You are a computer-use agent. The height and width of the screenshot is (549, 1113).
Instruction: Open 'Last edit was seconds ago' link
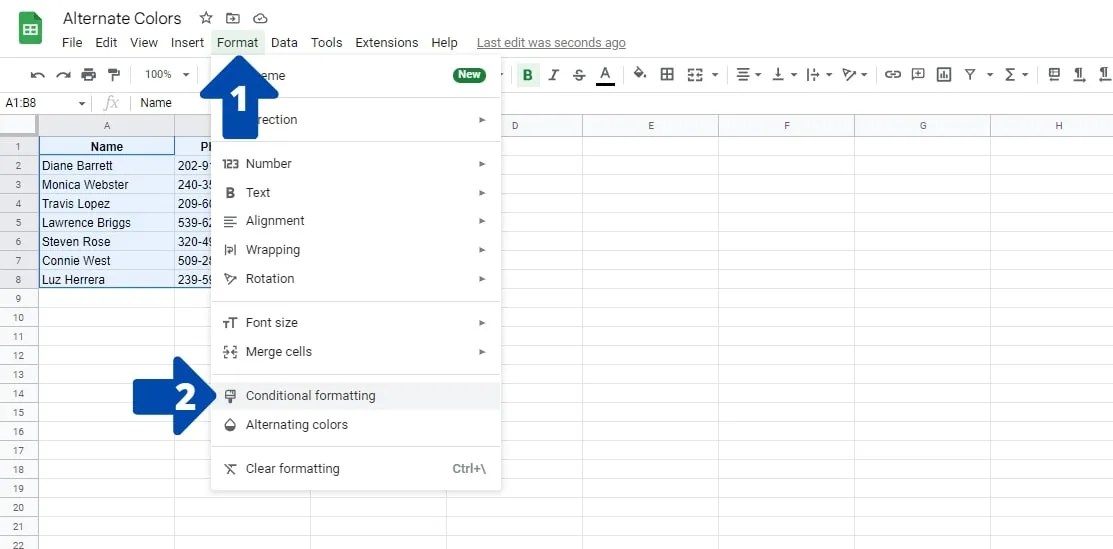pyautogui.click(x=551, y=43)
